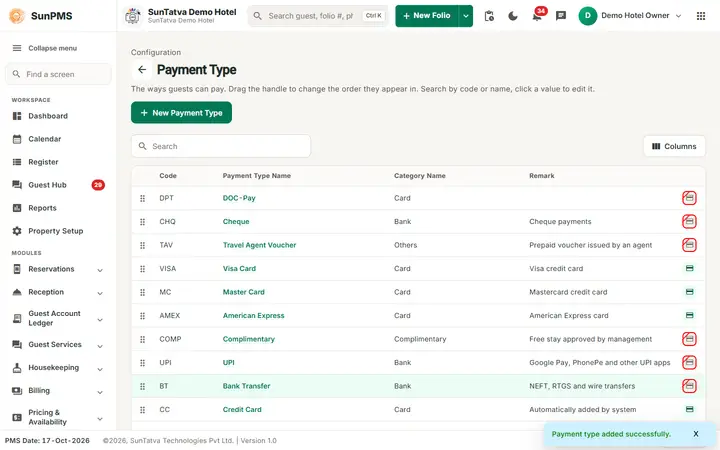
Task: Click drag handle of the Complimentary row
Action: pyautogui.click(x=142, y=339)
